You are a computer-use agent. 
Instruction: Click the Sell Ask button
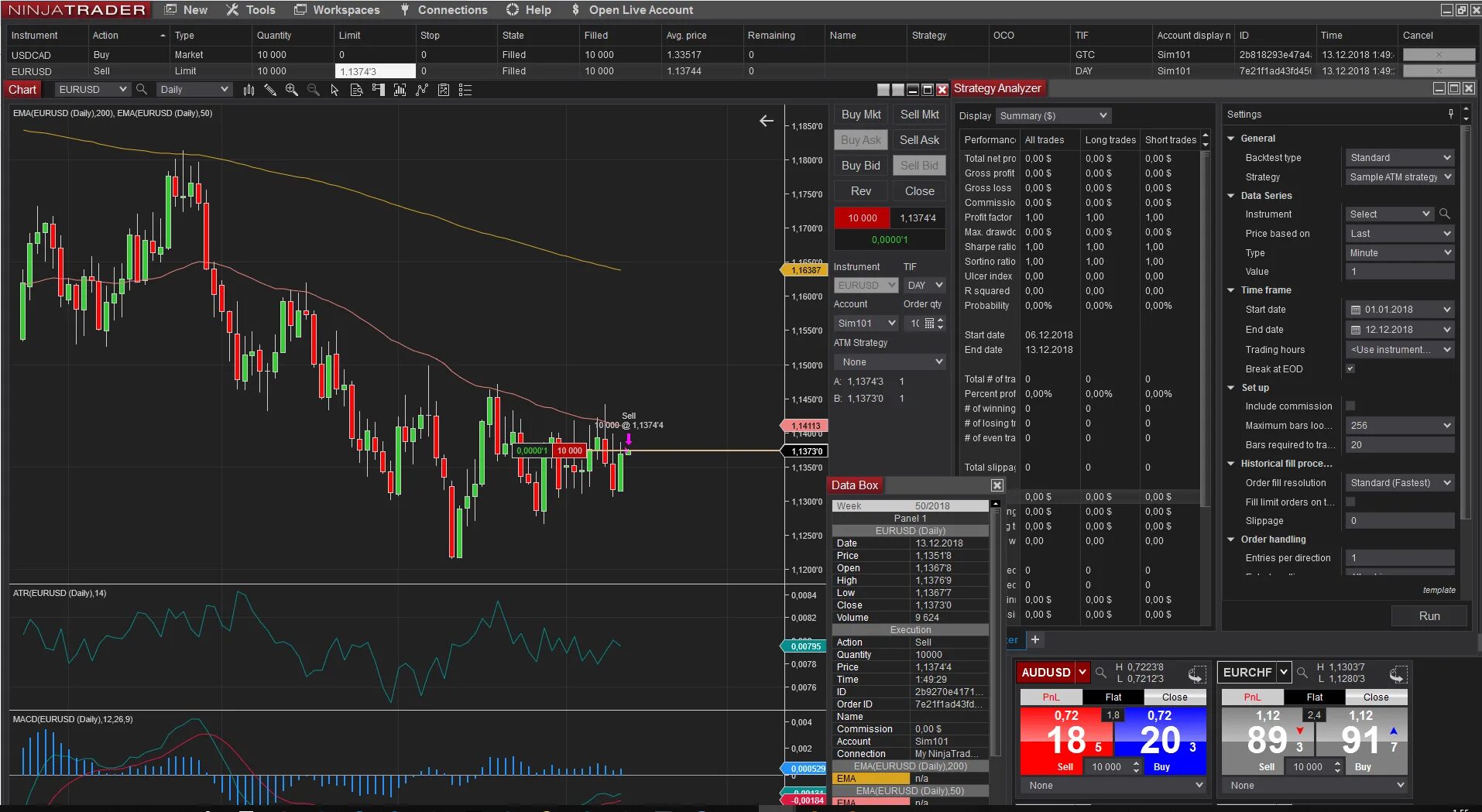[x=919, y=140]
